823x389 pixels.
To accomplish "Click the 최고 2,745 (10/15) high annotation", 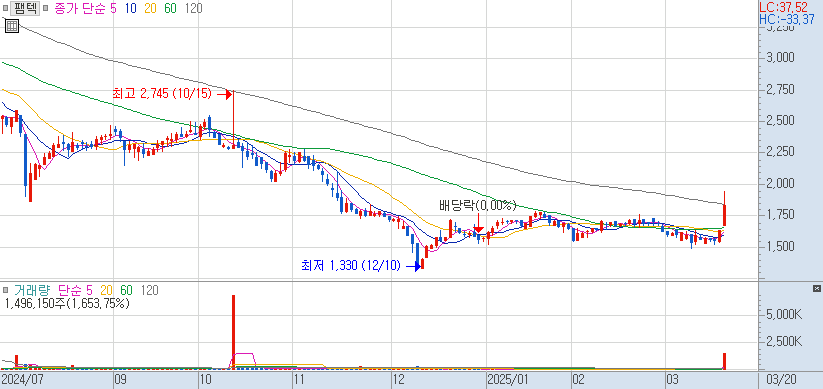I will [x=161, y=94].
